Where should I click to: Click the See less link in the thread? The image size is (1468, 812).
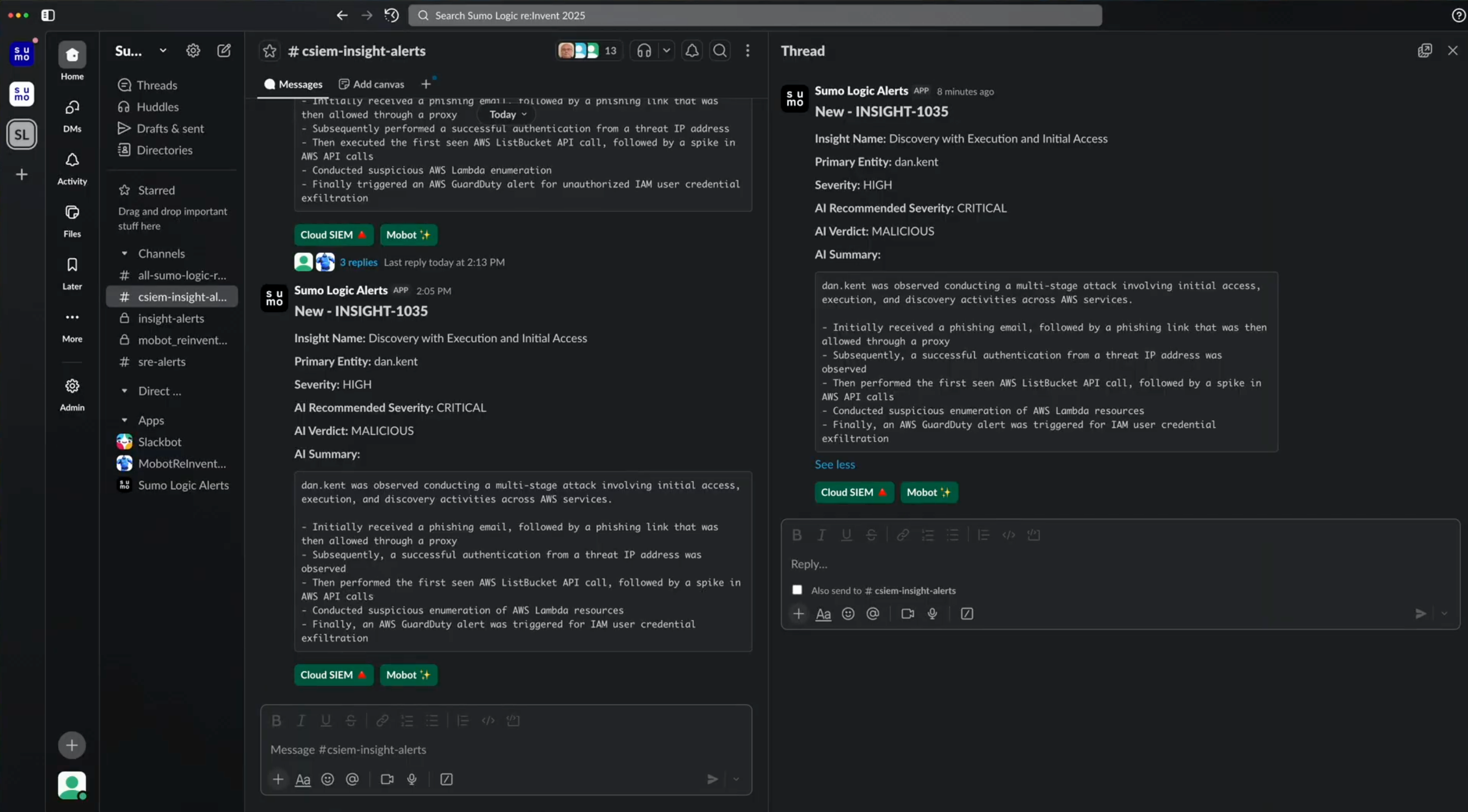tap(835, 464)
